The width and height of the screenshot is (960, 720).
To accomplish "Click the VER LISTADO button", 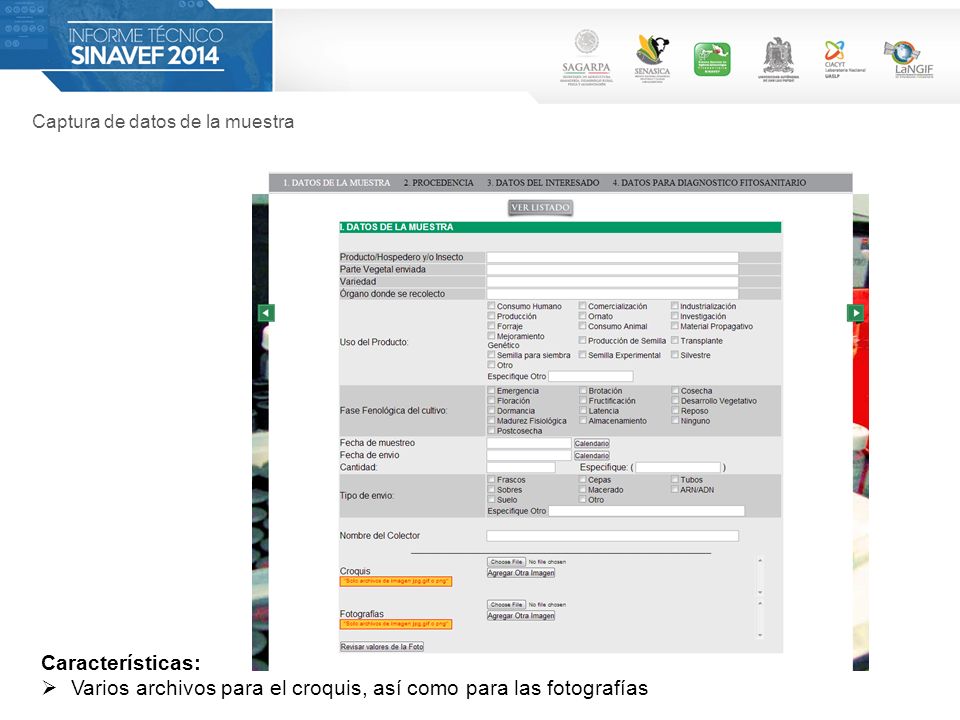I will pyautogui.click(x=541, y=208).
